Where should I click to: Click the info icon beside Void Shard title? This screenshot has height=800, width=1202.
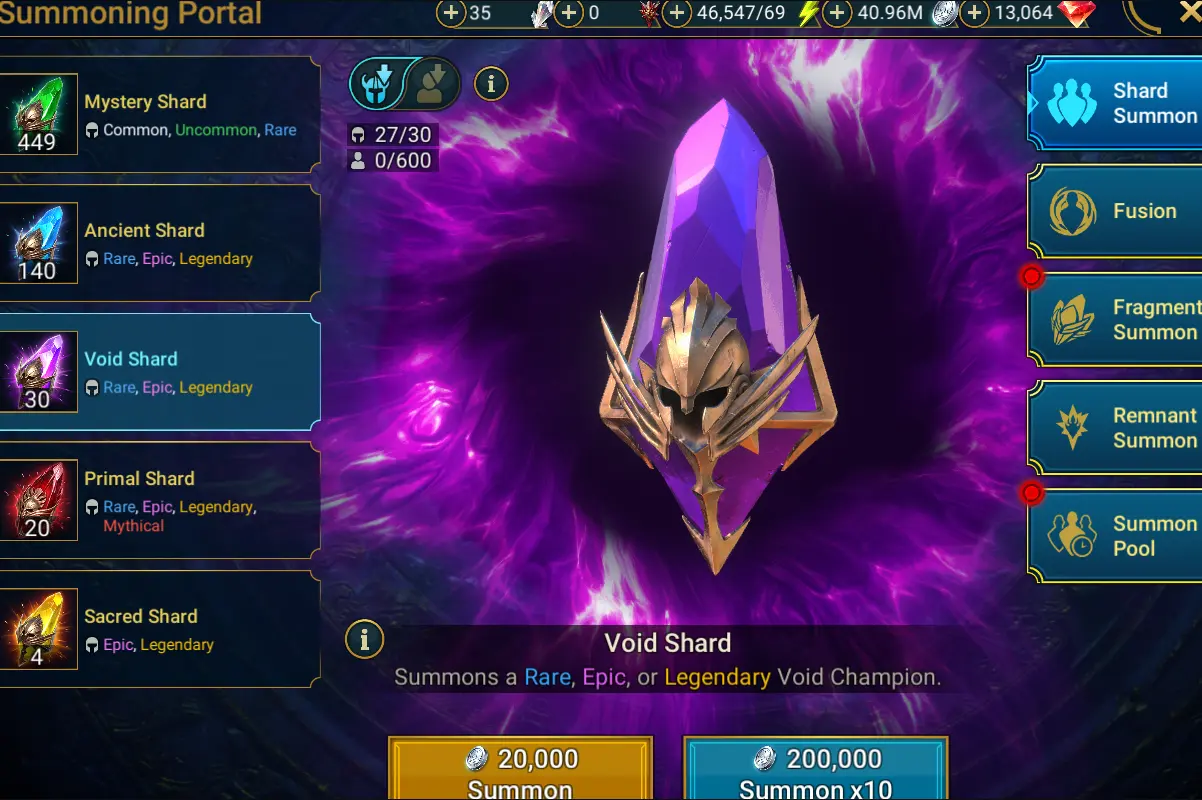point(365,638)
